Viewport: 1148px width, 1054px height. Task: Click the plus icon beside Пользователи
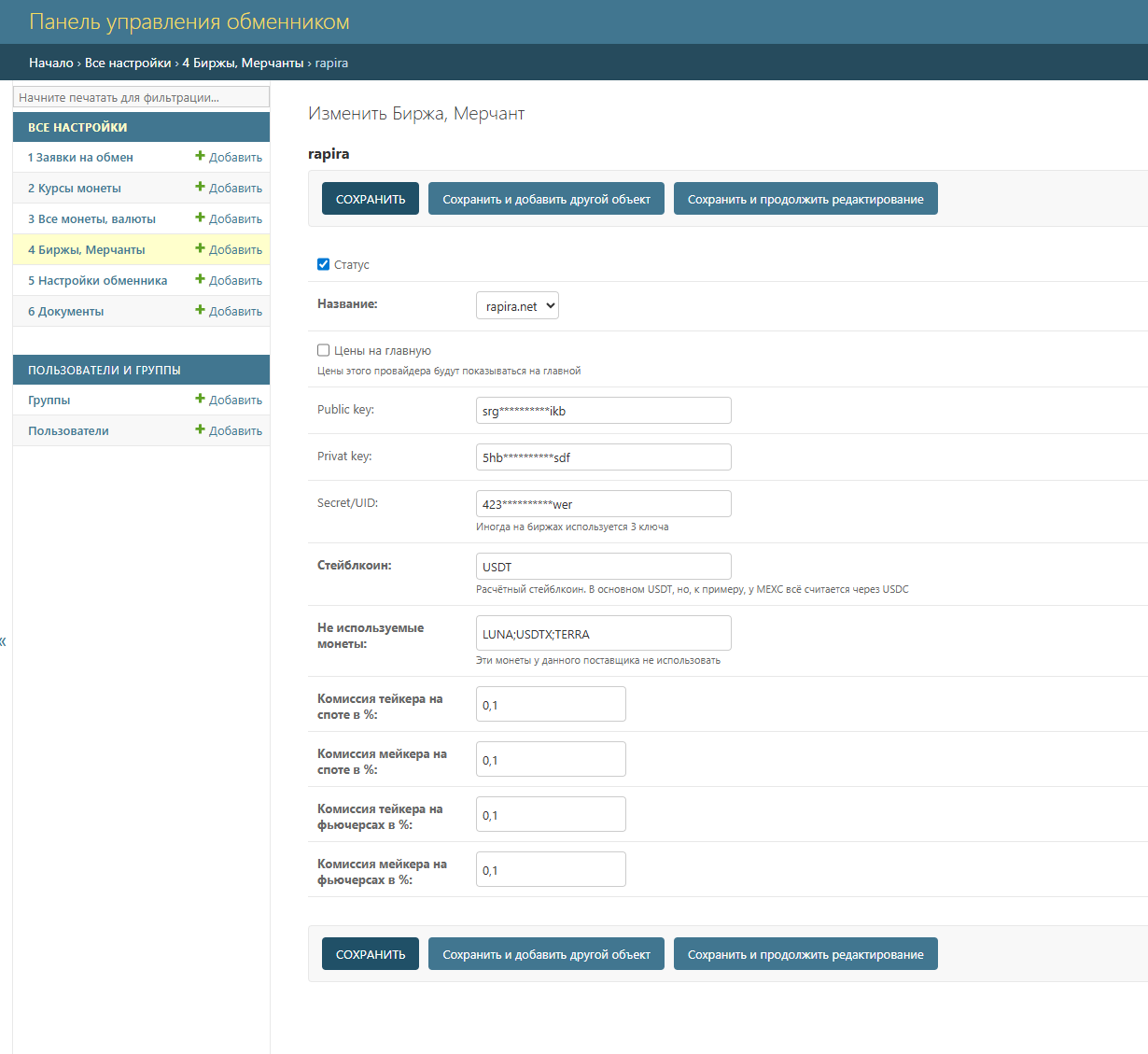(200, 430)
